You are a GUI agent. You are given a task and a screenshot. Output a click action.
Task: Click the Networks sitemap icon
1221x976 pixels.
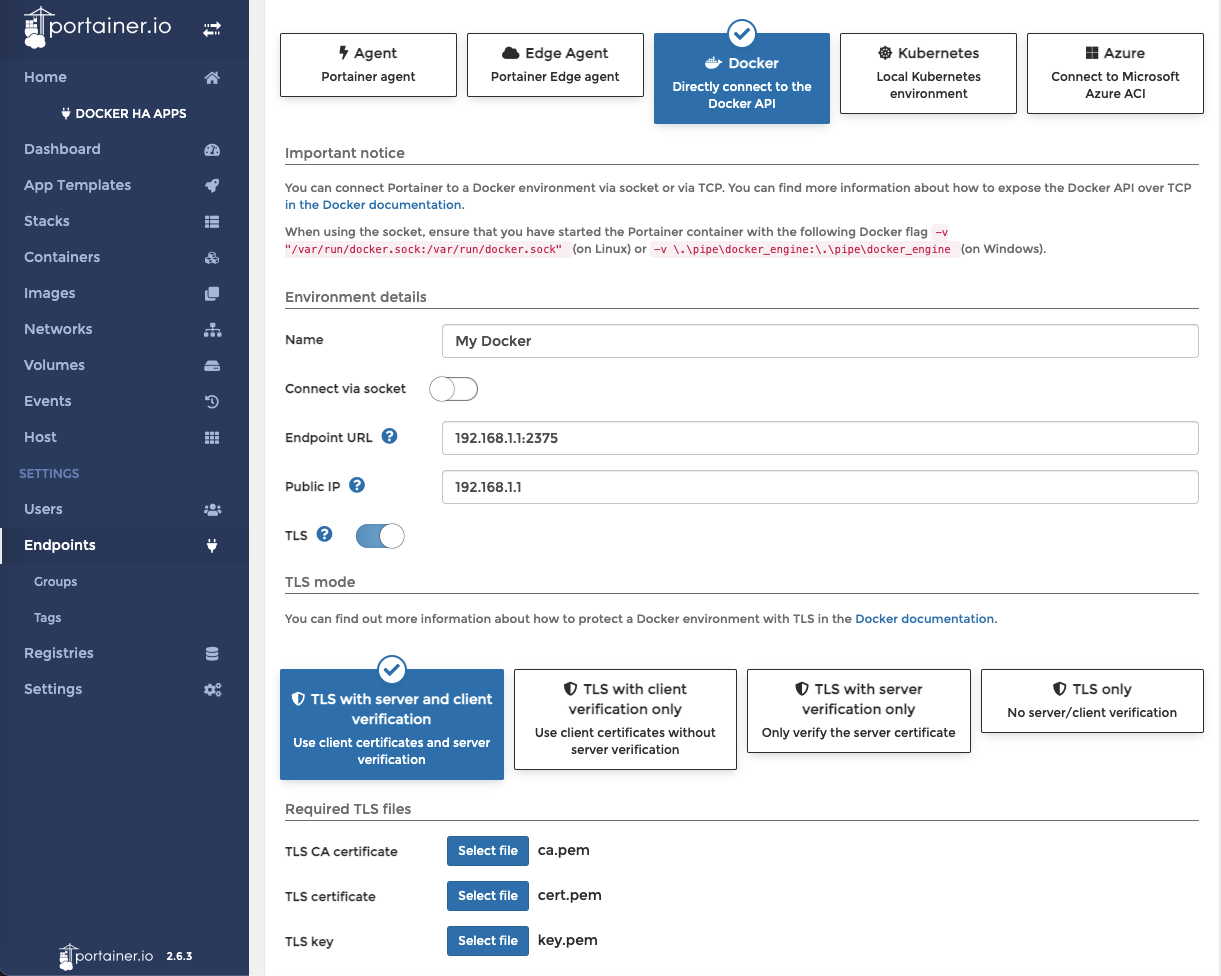pos(211,330)
